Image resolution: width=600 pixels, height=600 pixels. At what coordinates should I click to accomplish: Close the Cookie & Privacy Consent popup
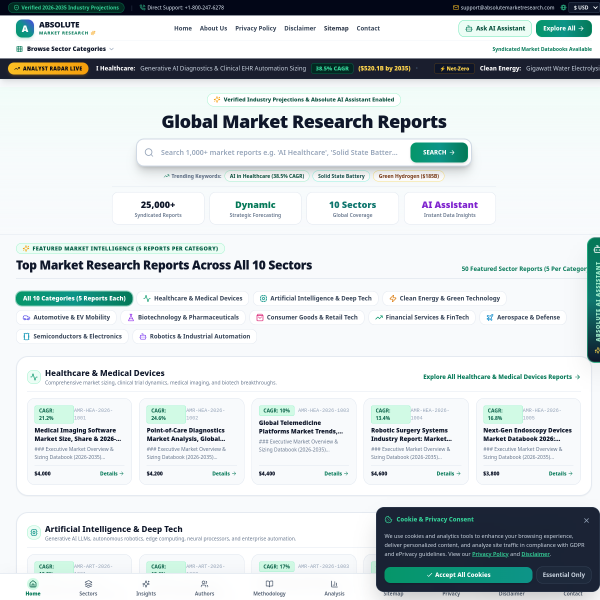coord(586,521)
